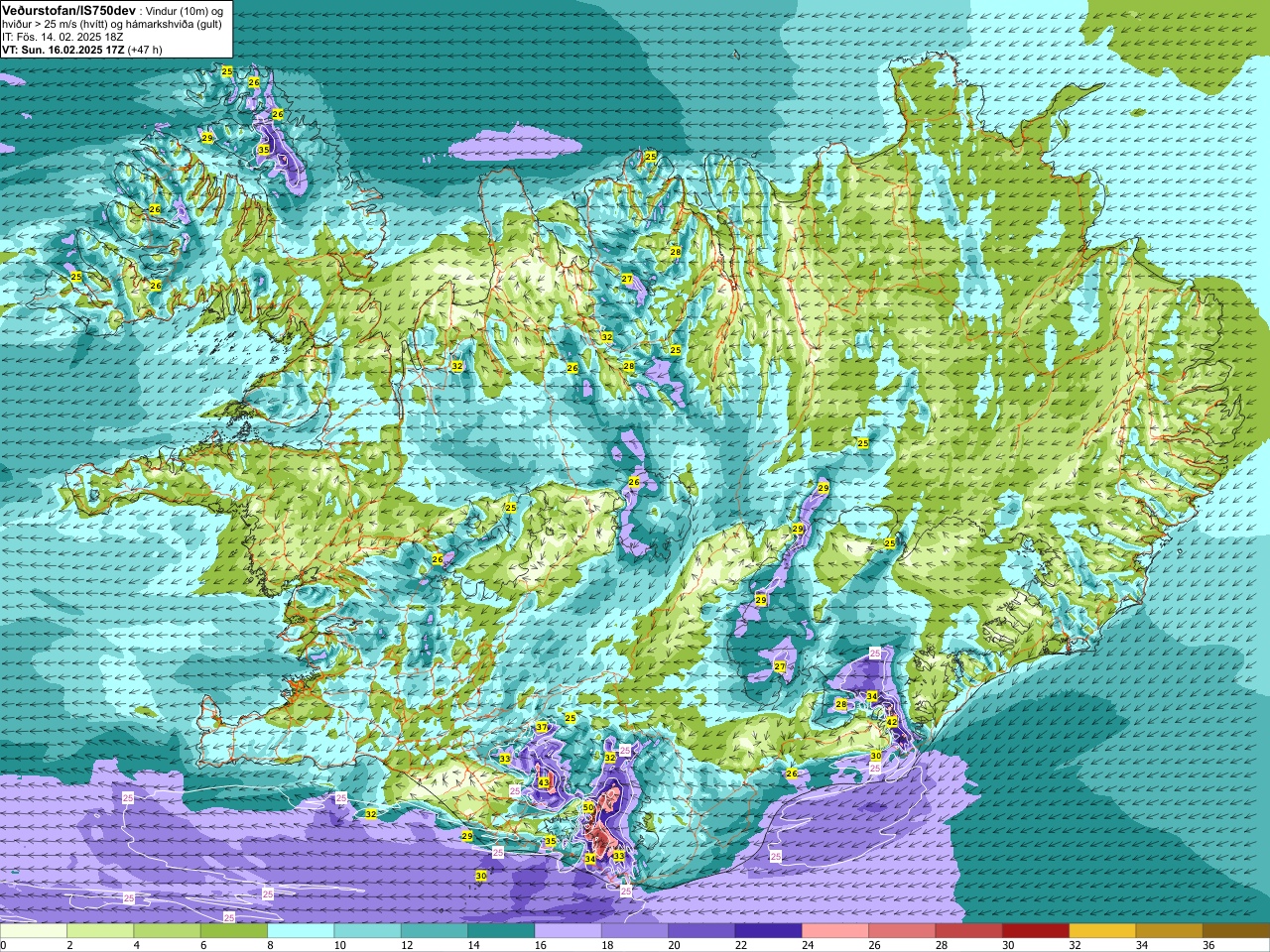Click the legend tick number 8

click(x=268, y=945)
